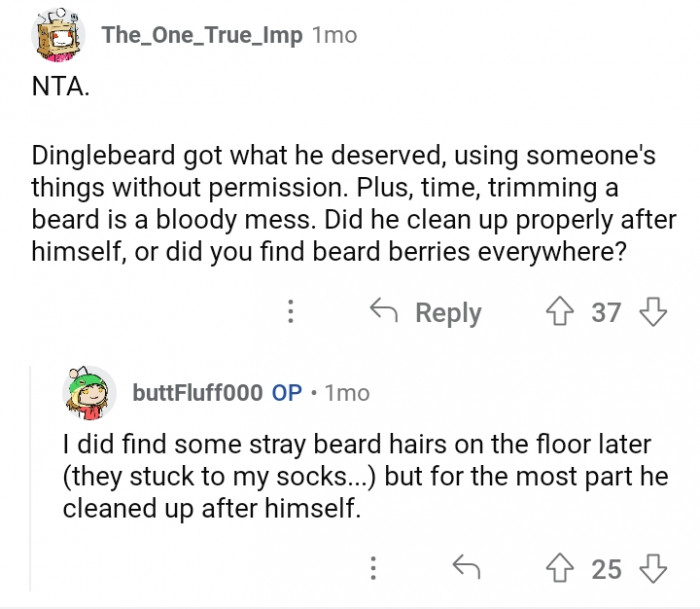Downvote the reply with 25 votes
The image size is (700, 609).
point(653,569)
